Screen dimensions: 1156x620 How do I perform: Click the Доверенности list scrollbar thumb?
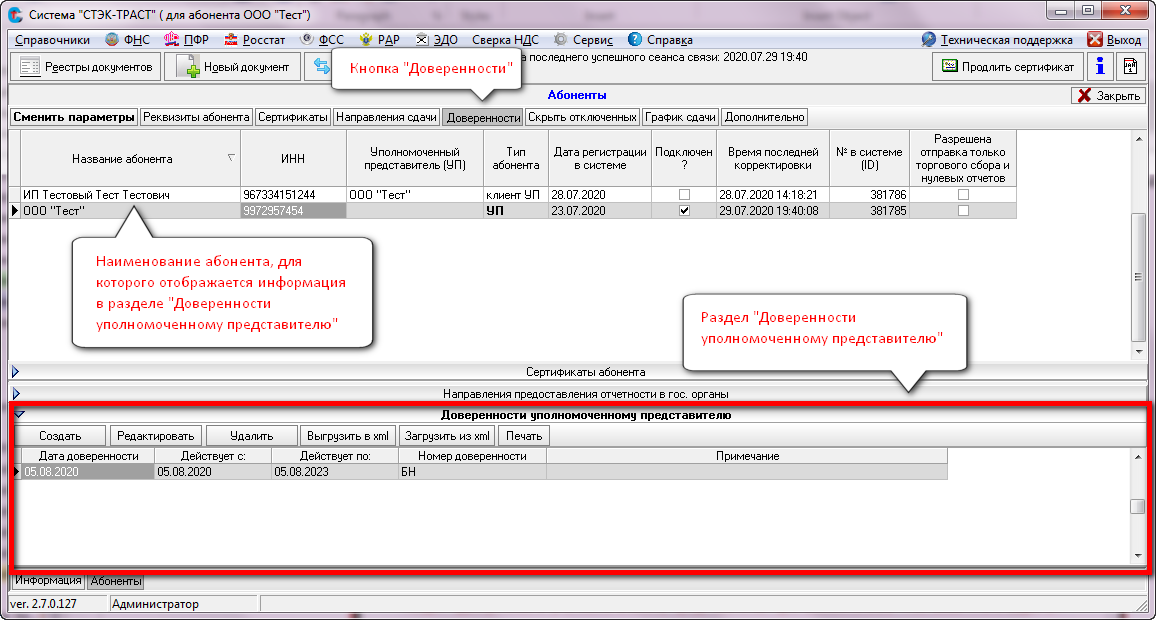point(1138,506)
